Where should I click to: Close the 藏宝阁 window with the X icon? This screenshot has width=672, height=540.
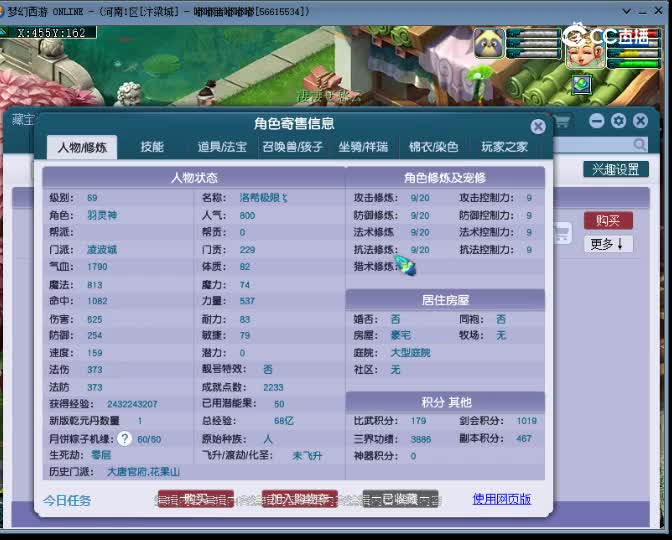[x=641, y=121]
